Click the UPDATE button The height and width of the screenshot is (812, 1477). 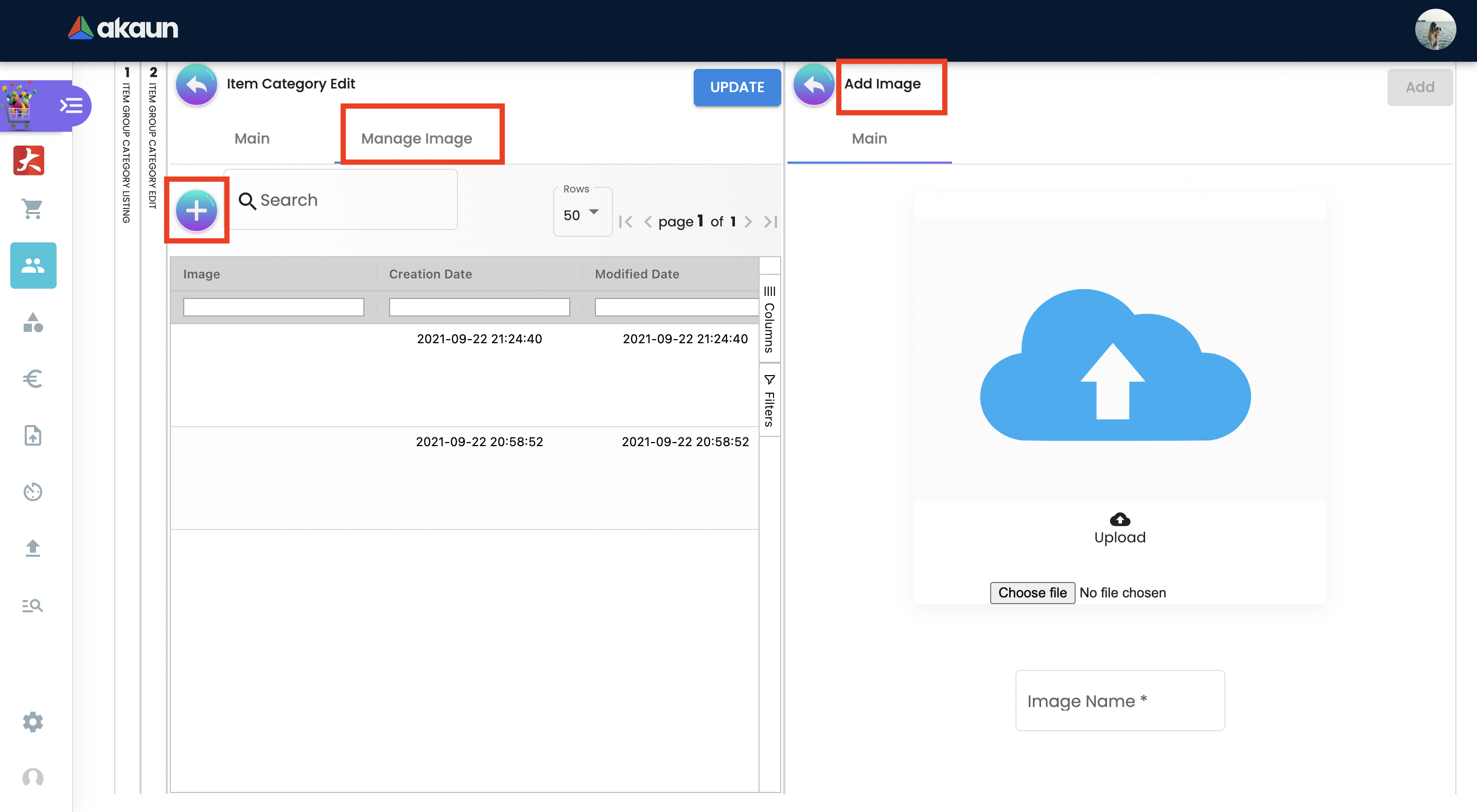point(736,87)
